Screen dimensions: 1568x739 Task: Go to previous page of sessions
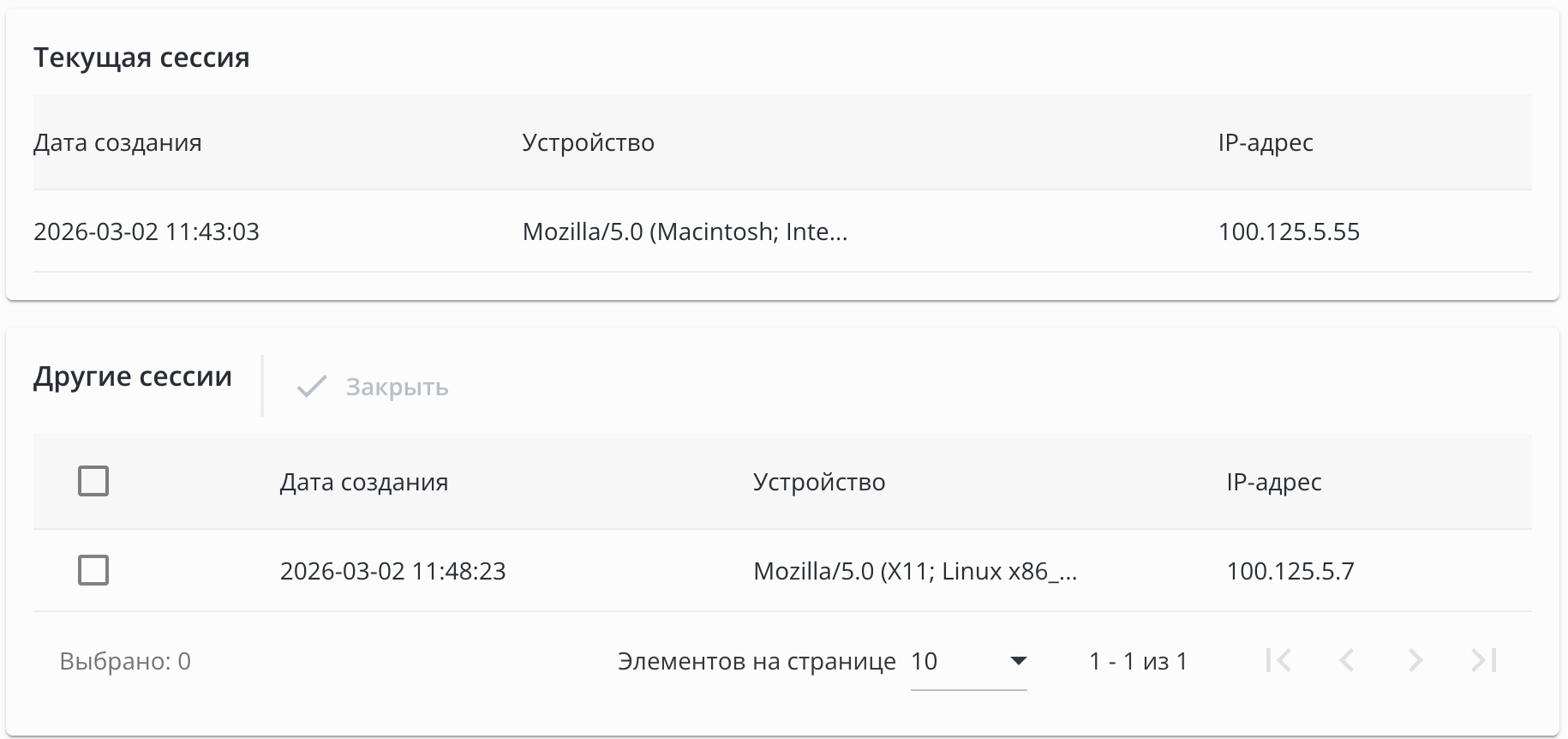tap(1347, 660)
